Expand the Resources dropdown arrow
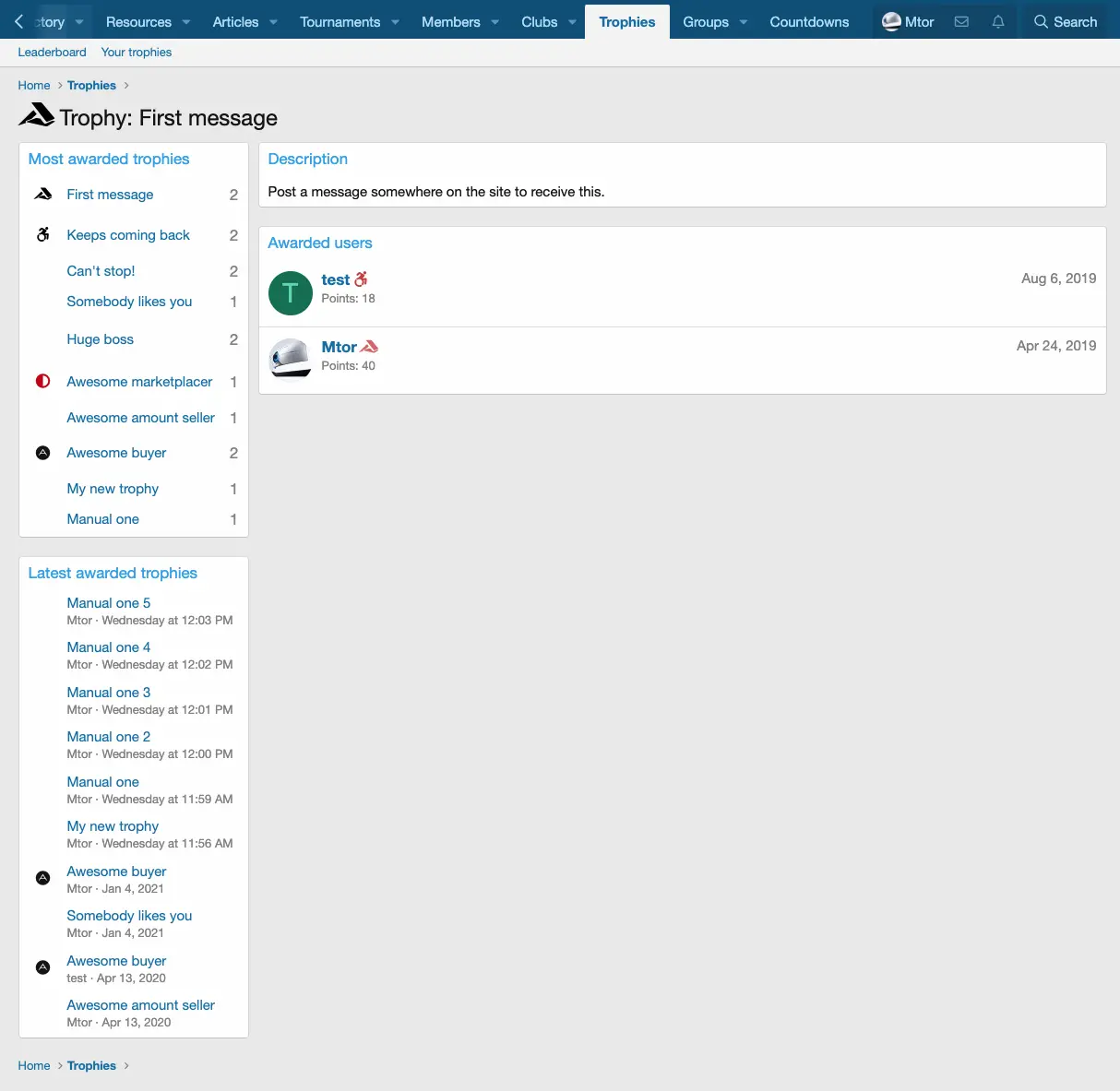 coord(186,22)
